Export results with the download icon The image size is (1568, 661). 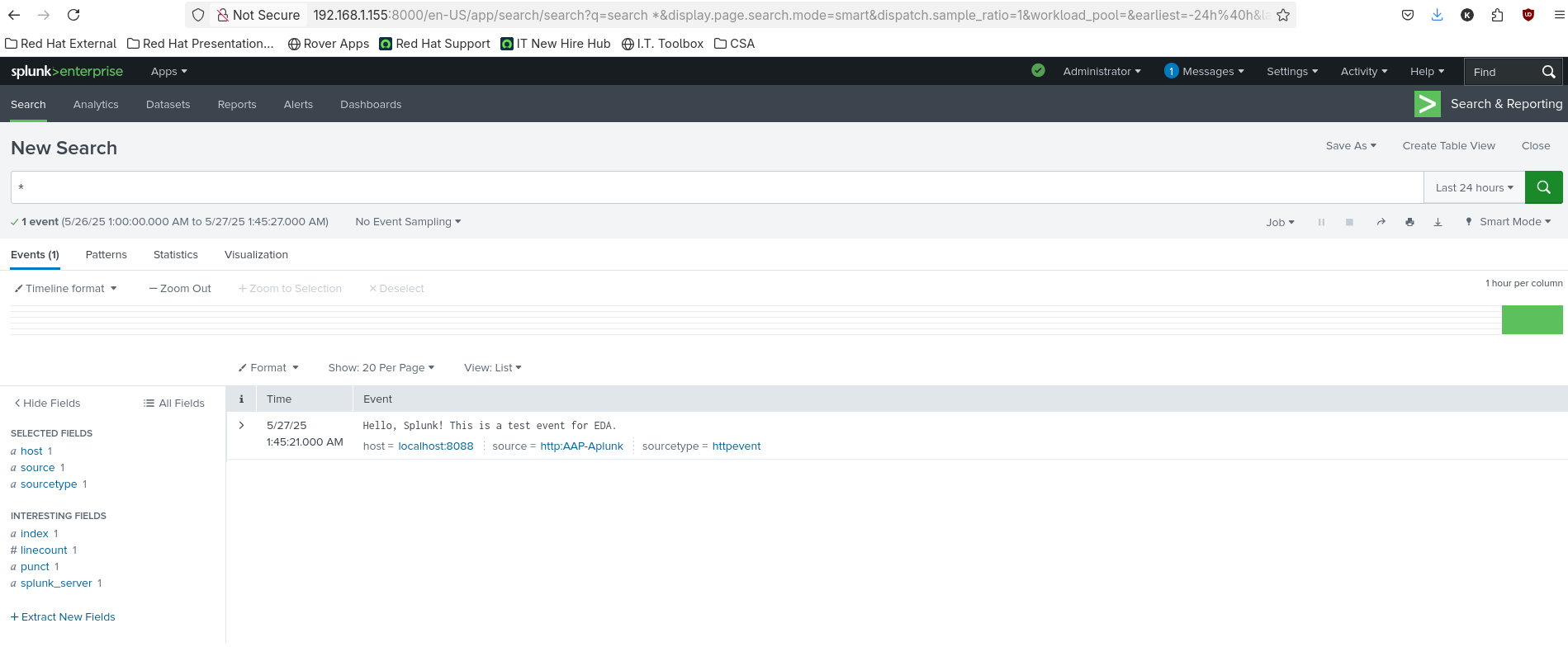1438,222
